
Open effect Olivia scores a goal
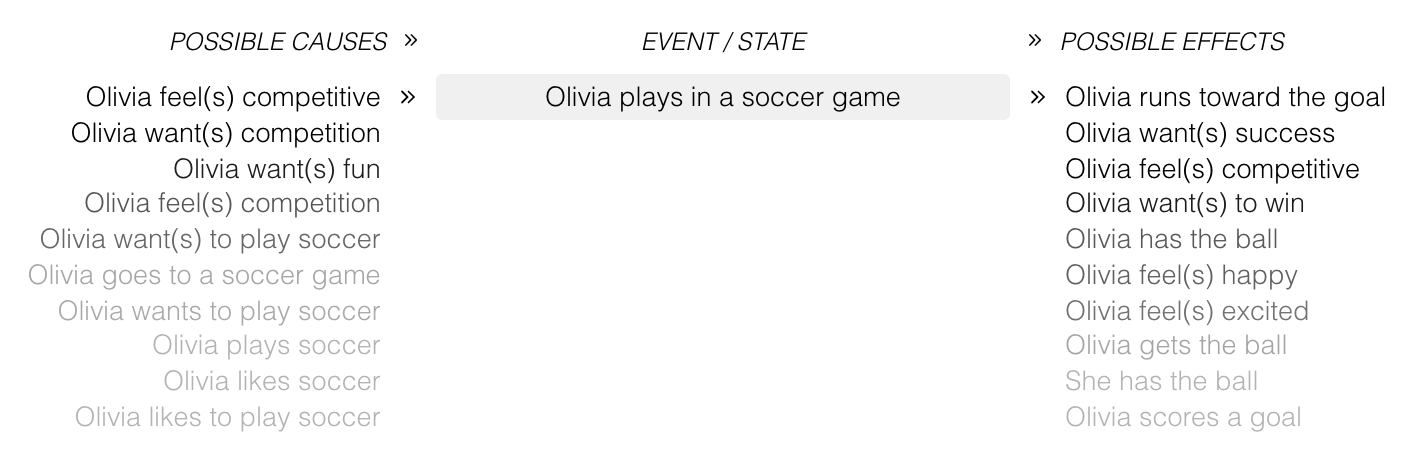tap(1183, 417)
